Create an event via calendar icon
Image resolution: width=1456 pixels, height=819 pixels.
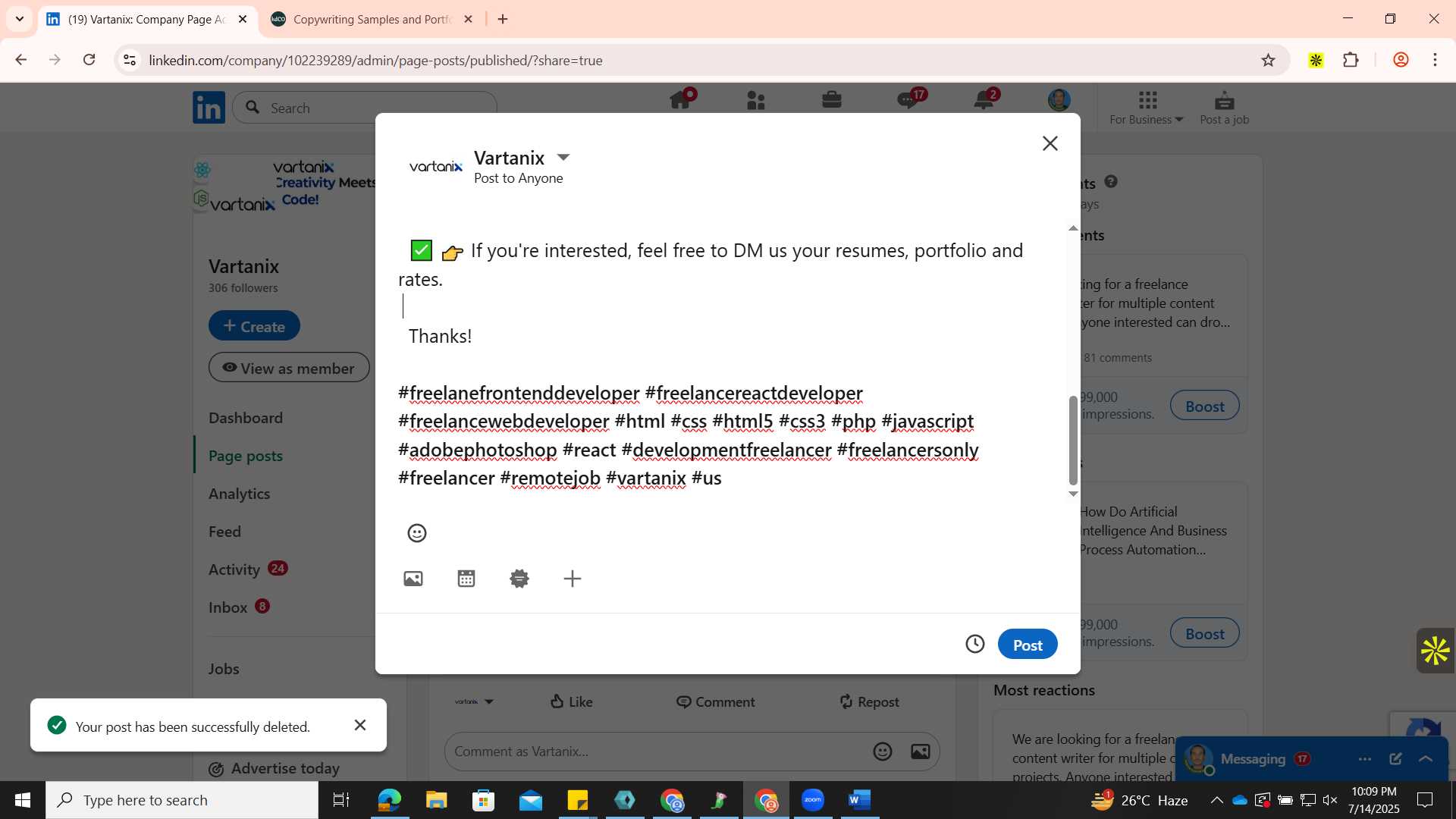pyautogui.click(x=466, y=579)
